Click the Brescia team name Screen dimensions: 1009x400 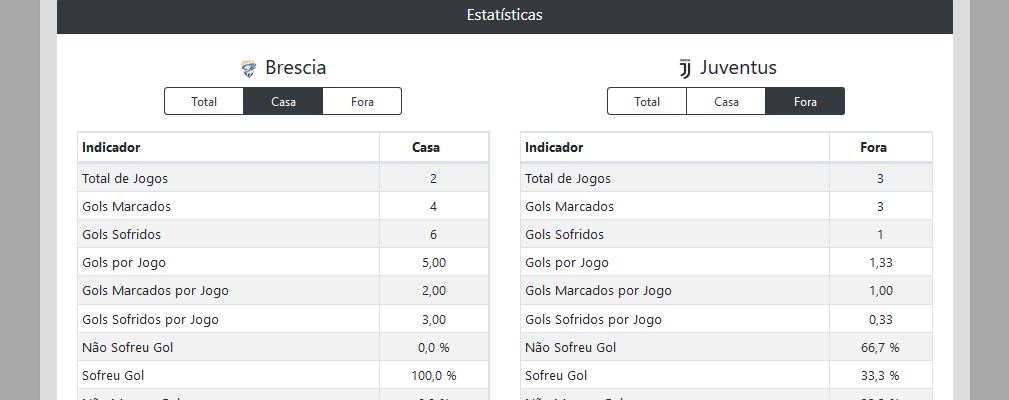[x=295, y=68]
